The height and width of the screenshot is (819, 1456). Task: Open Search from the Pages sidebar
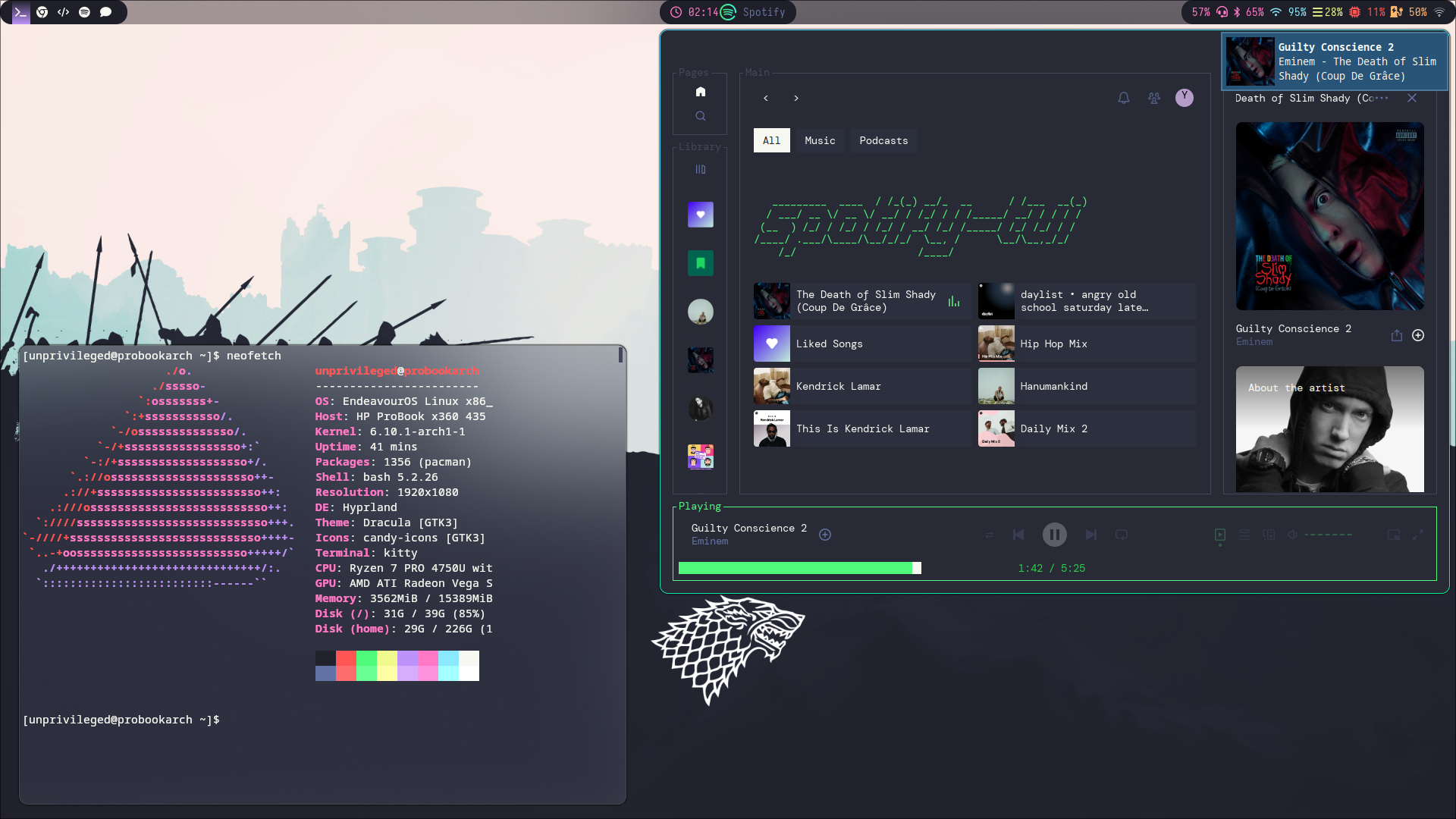pyautogui.click(x=699, y=115)
